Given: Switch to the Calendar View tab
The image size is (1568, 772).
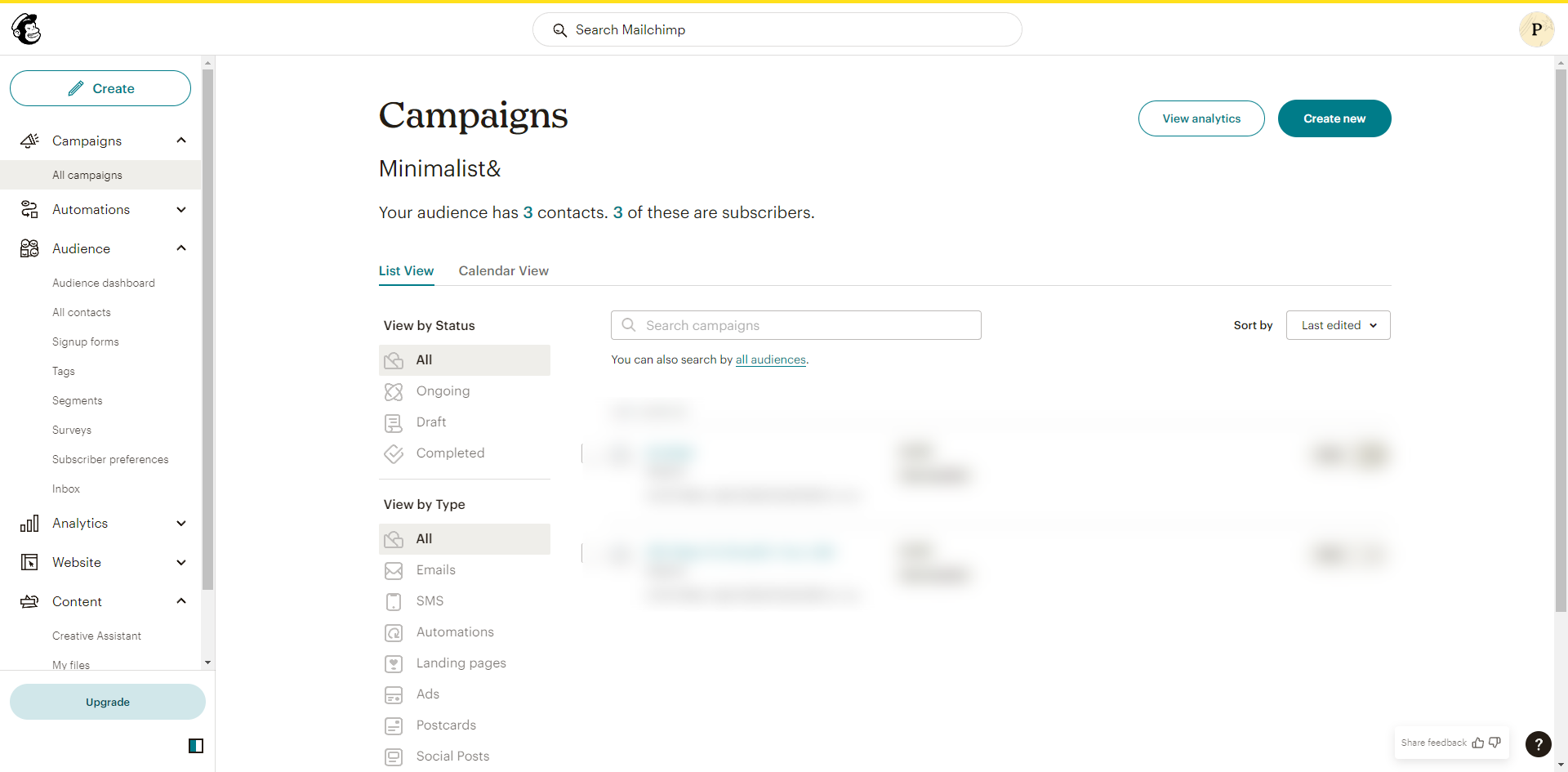Looking at the screenshot, I should 503,271.
